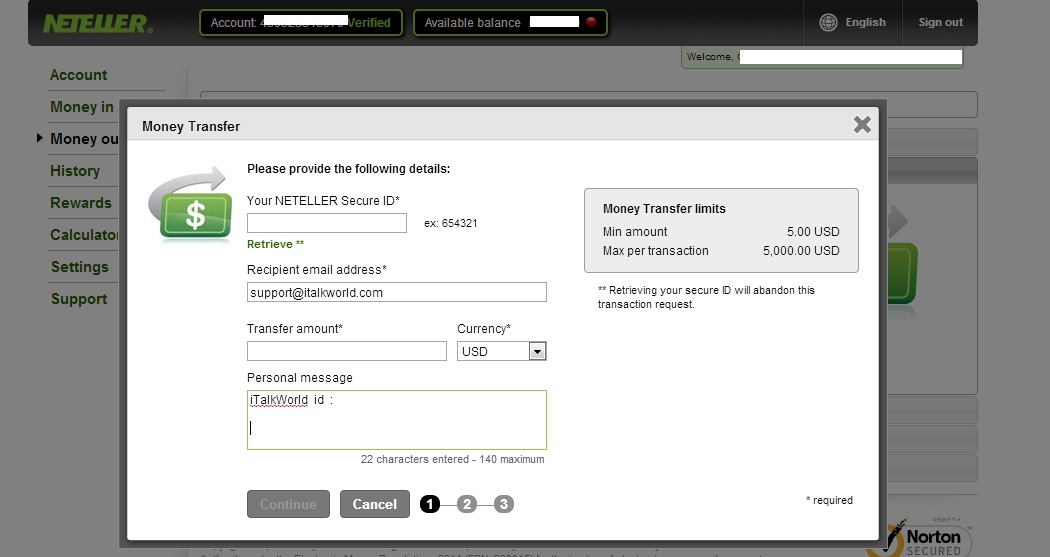Select English language option
The width and height of the screenshot is (1050, 557).
pos(865,22)
